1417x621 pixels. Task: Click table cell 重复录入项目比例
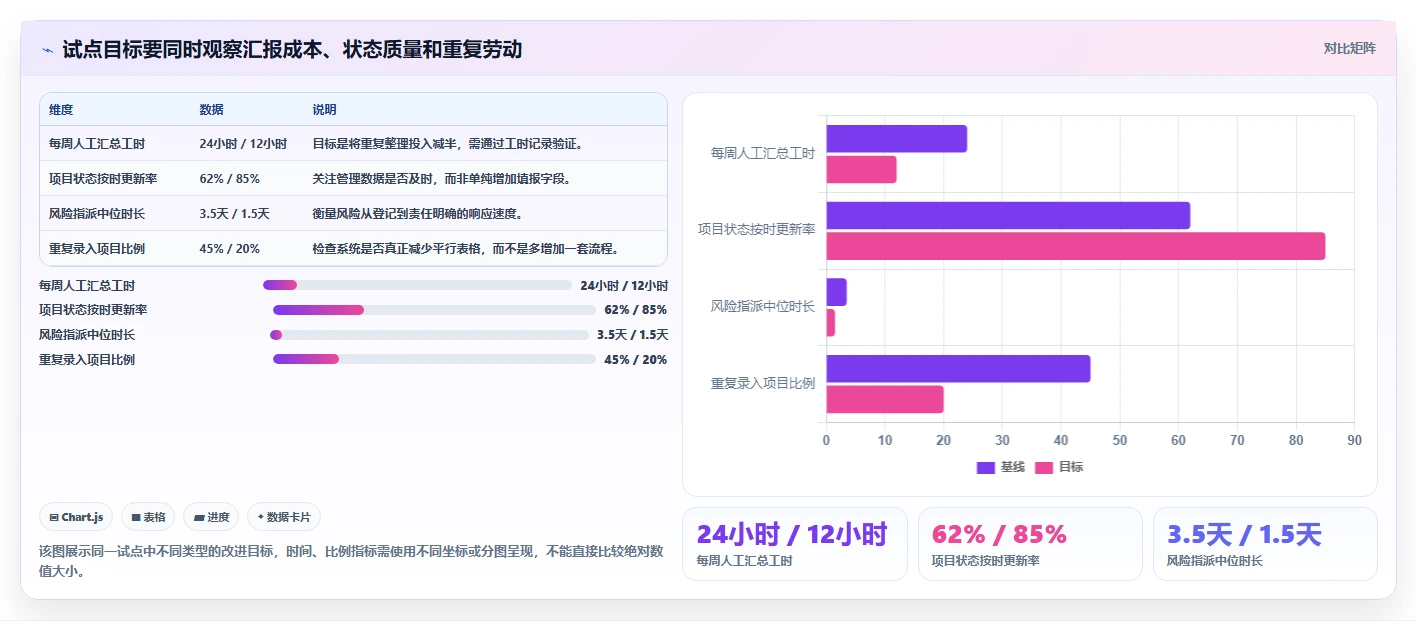(x=97, y=249)
